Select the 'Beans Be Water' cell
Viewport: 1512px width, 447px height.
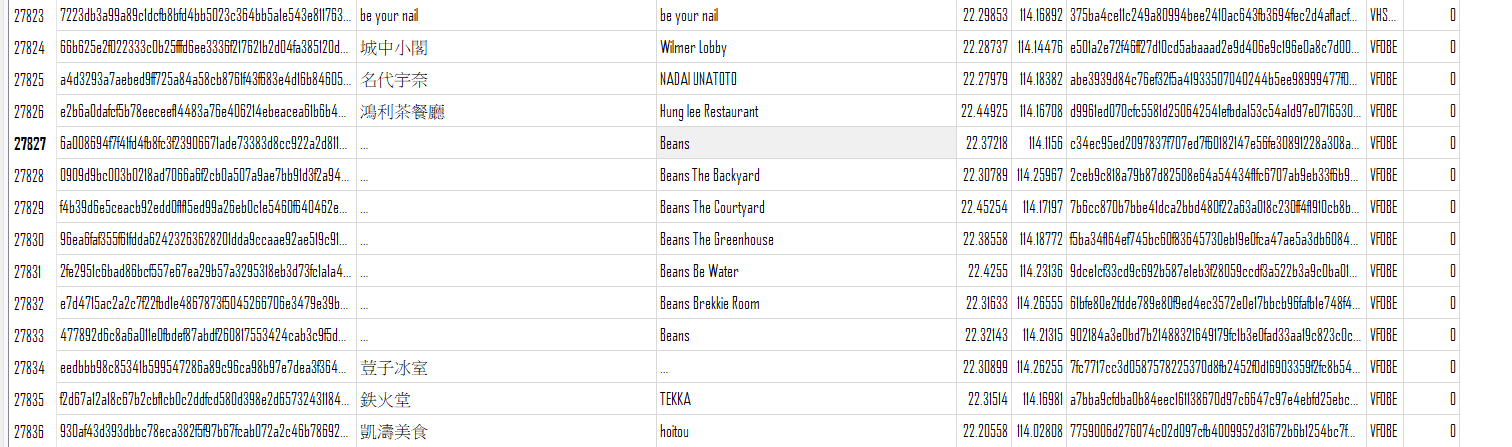point(805,272)
